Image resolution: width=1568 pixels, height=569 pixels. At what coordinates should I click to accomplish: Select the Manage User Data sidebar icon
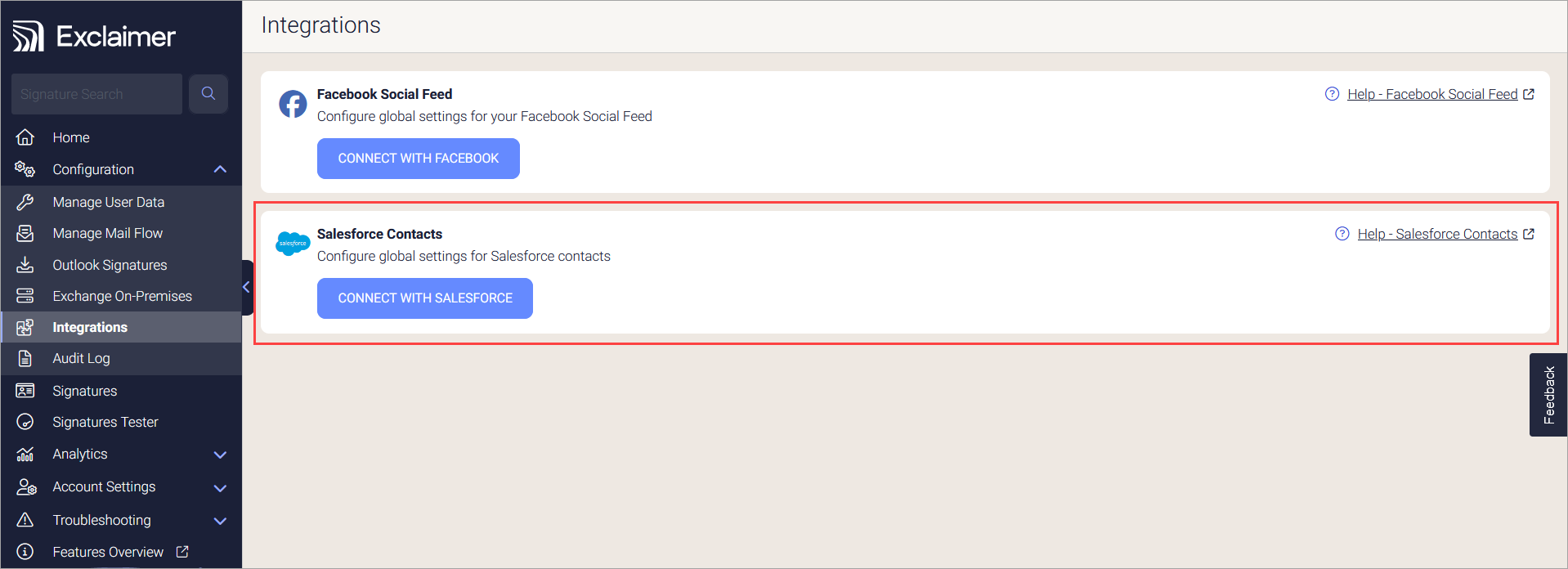pos(25,201)
